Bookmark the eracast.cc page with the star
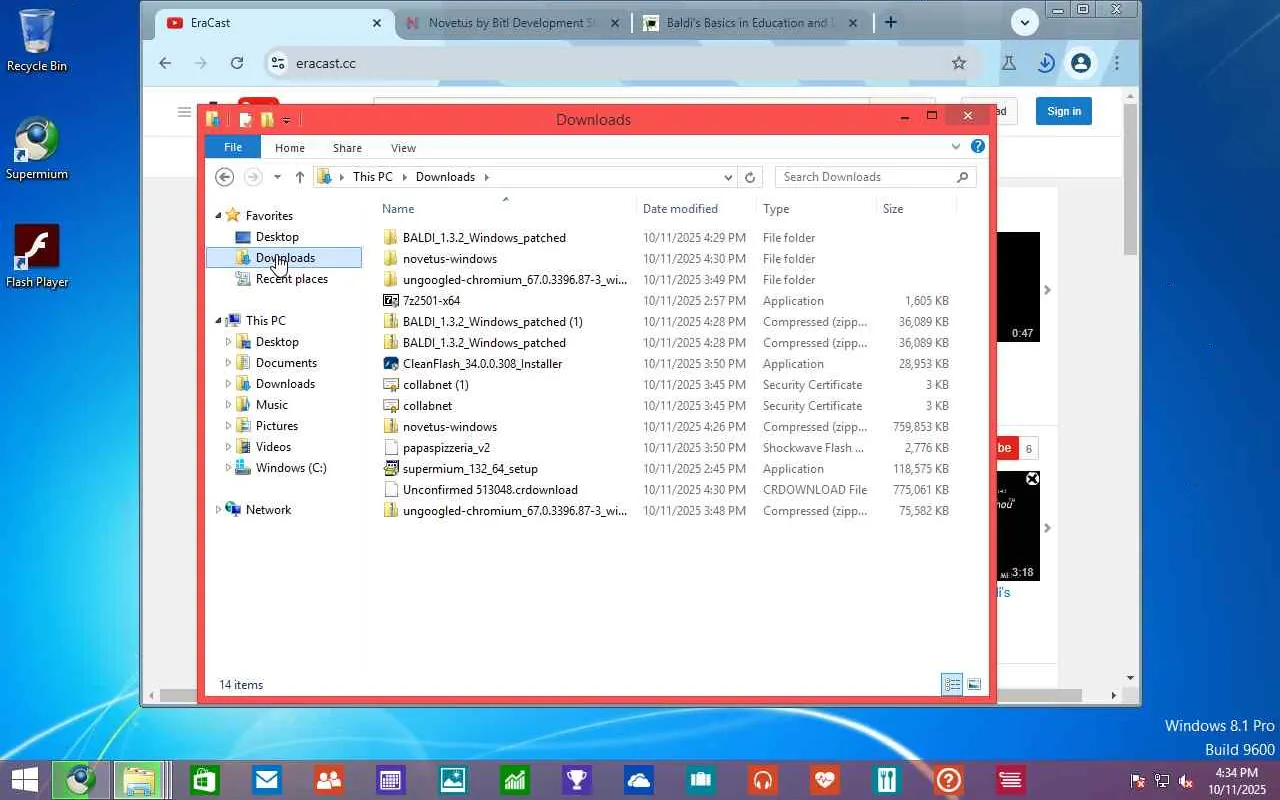Viewport: 1280px width, 800px height. [x=959, y=63]
